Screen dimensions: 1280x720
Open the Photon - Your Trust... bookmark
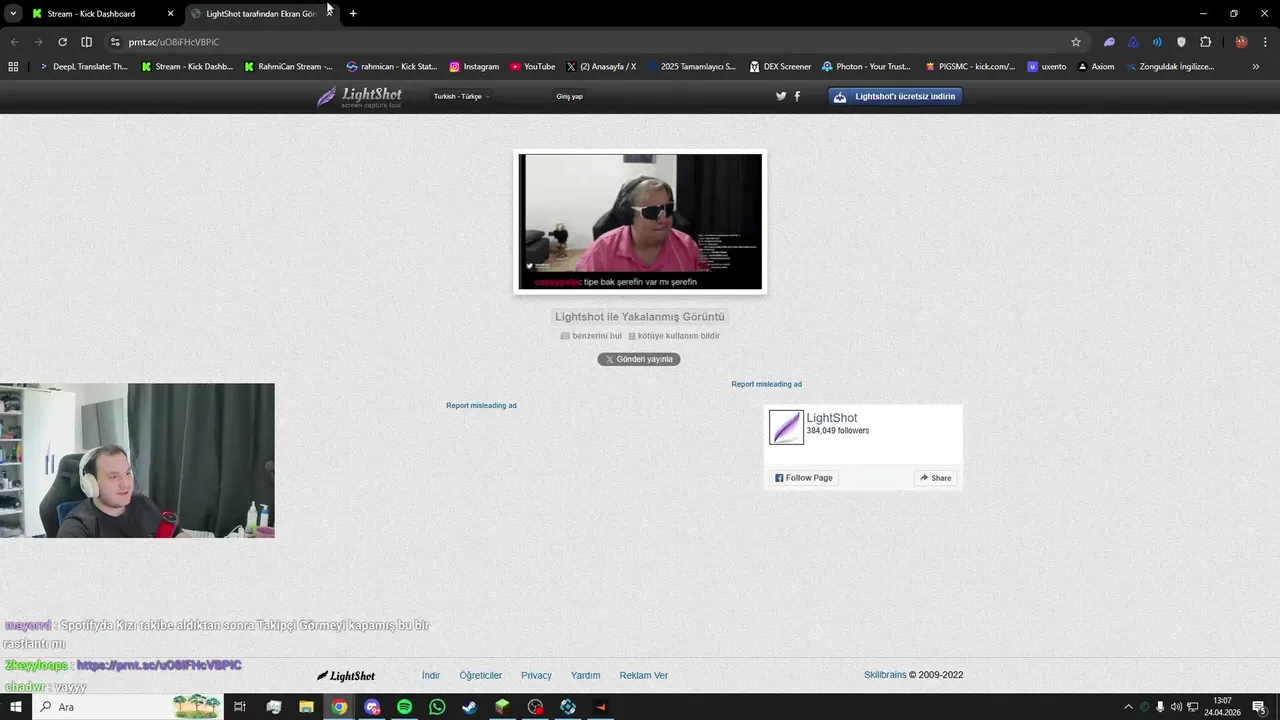point(866,67)
